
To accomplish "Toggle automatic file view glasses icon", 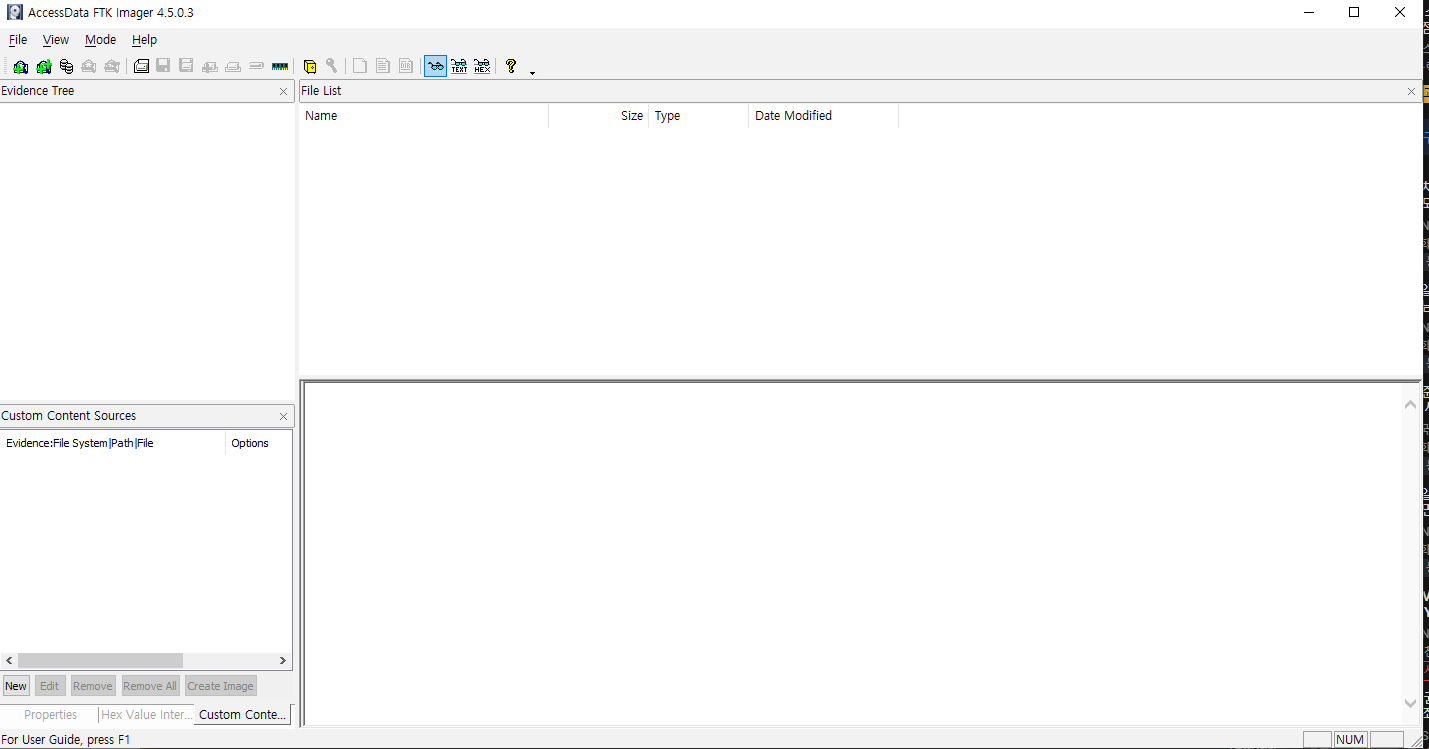I will pos(435,67).
